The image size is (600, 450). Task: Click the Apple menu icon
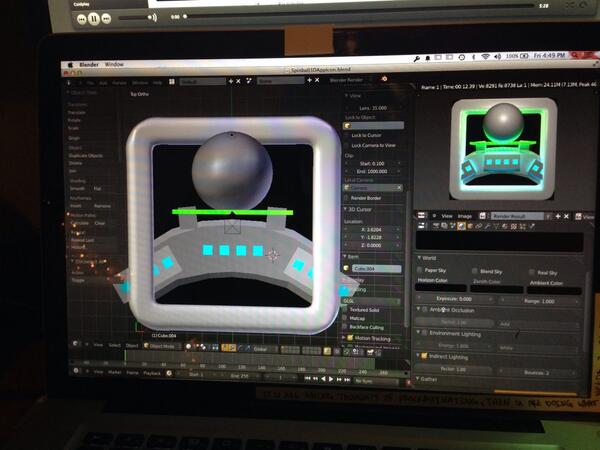70,65
